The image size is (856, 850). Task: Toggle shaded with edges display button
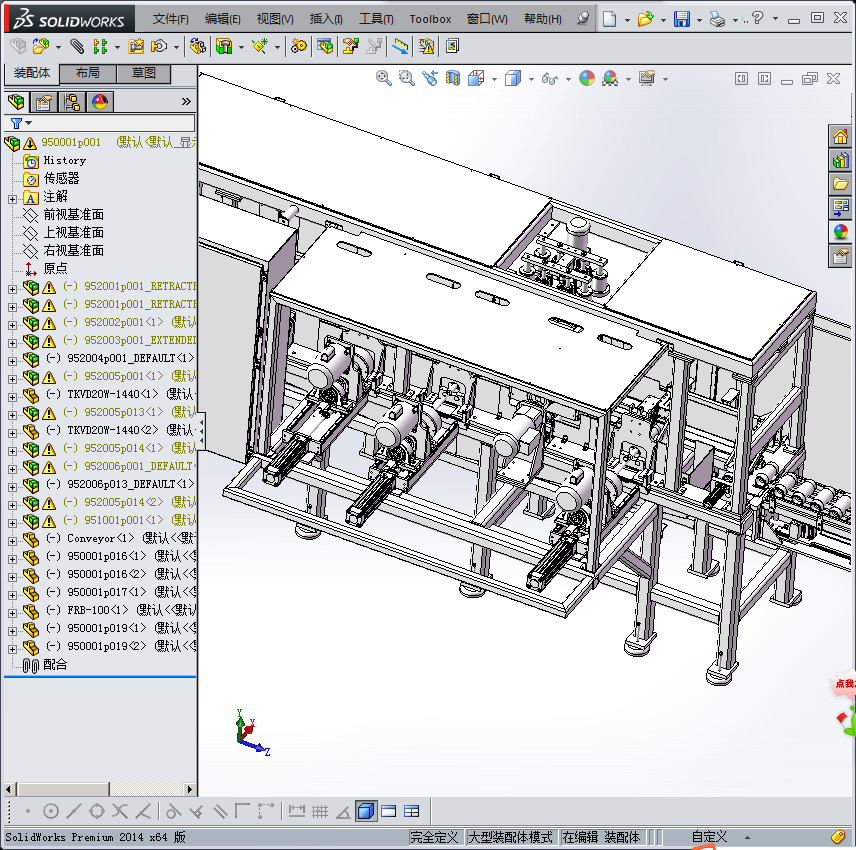(365, 811)
